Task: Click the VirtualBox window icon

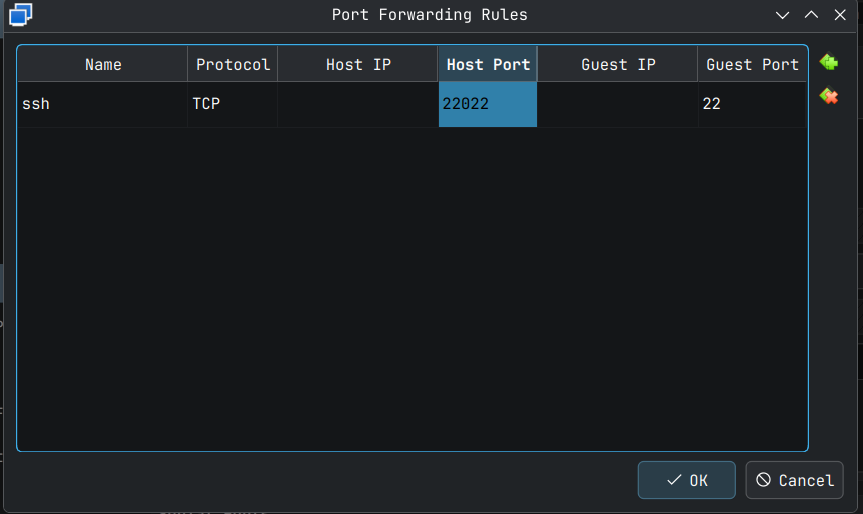Action: tap(21, 14)
